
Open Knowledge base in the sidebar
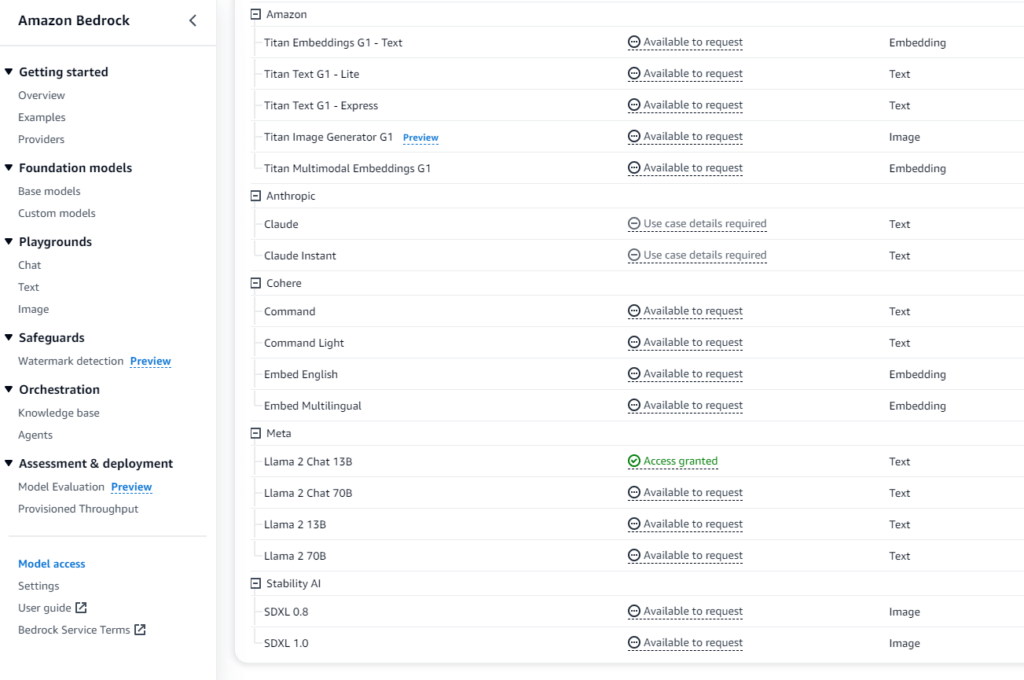pos(59,413)
